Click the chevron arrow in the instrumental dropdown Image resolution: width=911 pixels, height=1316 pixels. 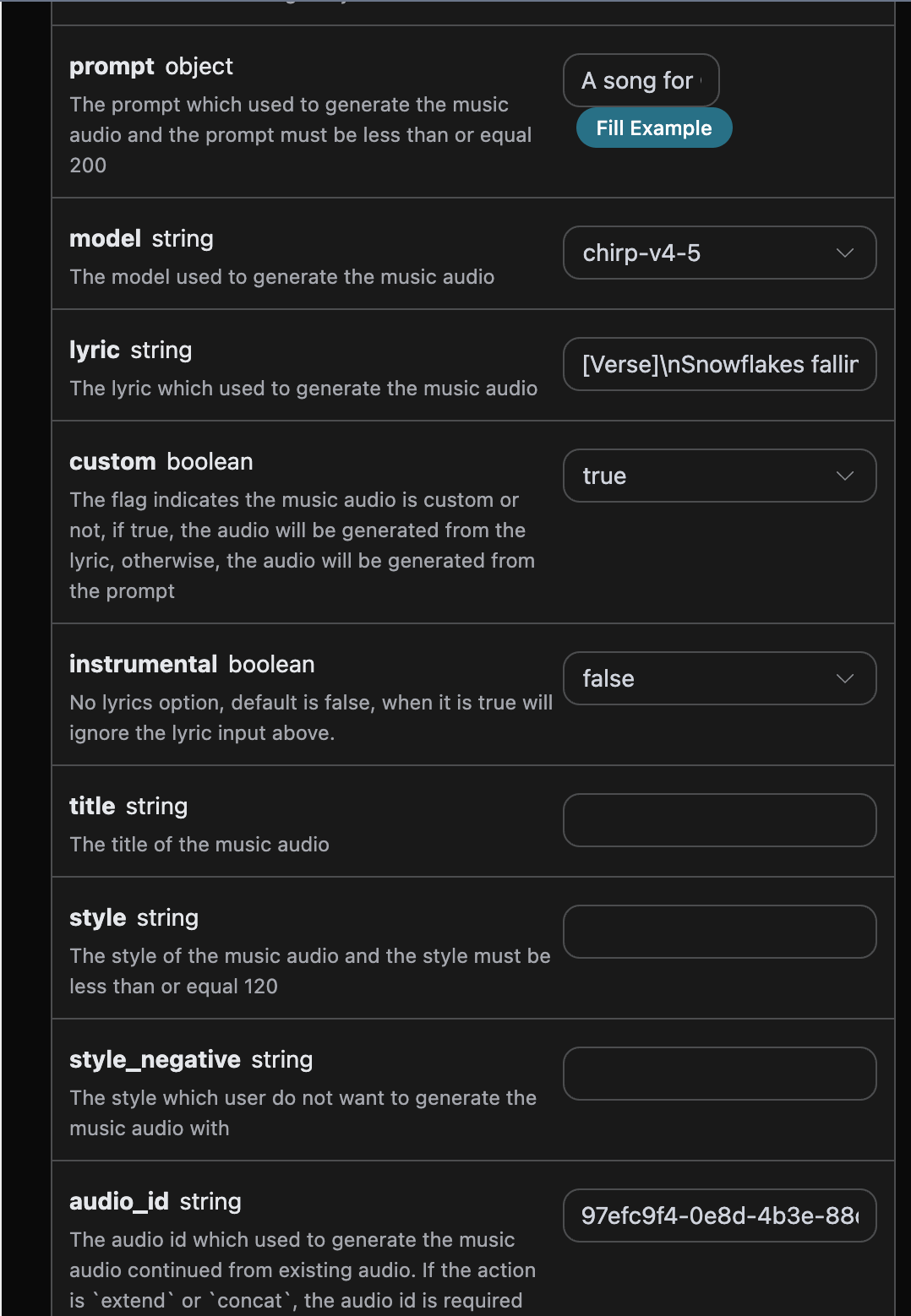pos(844,678)
